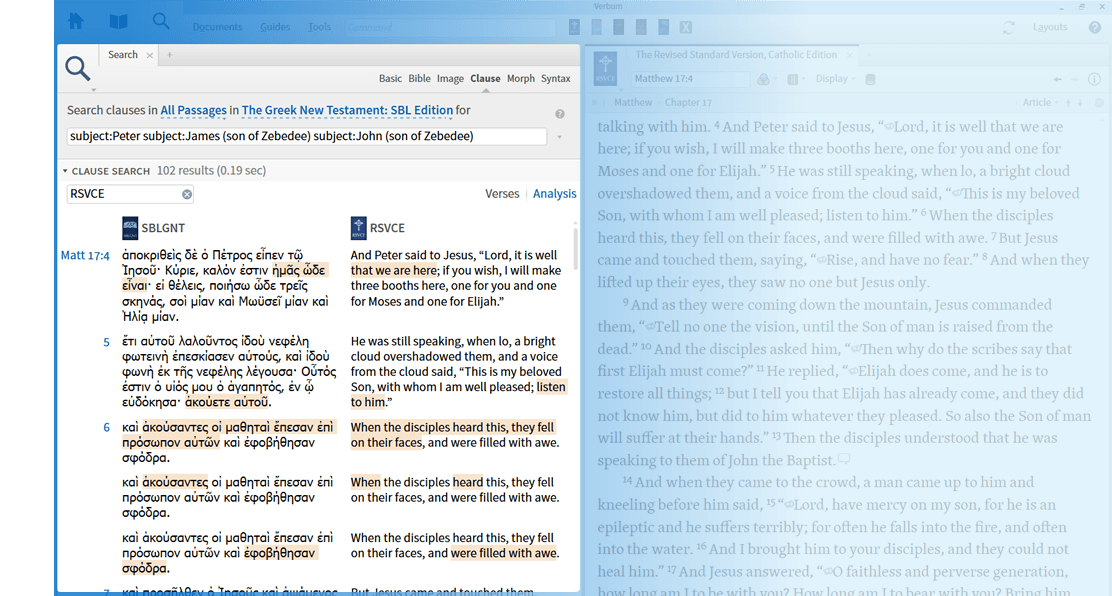Screen dimensions: 1112x596
Task: Switch to Verses view
Action: tap(502, 194)
